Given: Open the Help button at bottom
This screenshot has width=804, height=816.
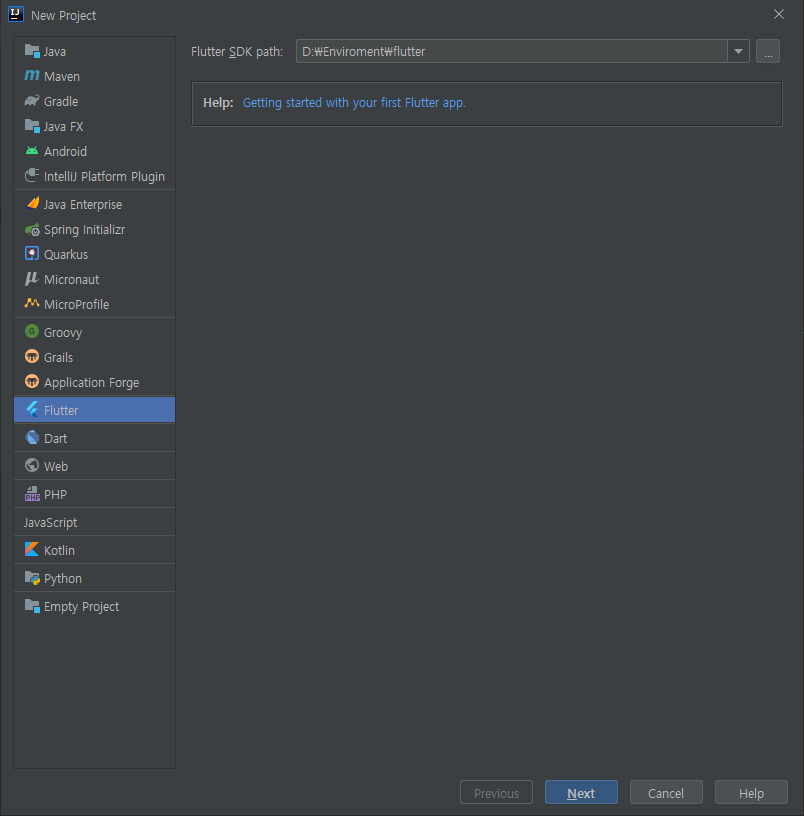Looking at the screenshot, I should [x=751, y=793].
